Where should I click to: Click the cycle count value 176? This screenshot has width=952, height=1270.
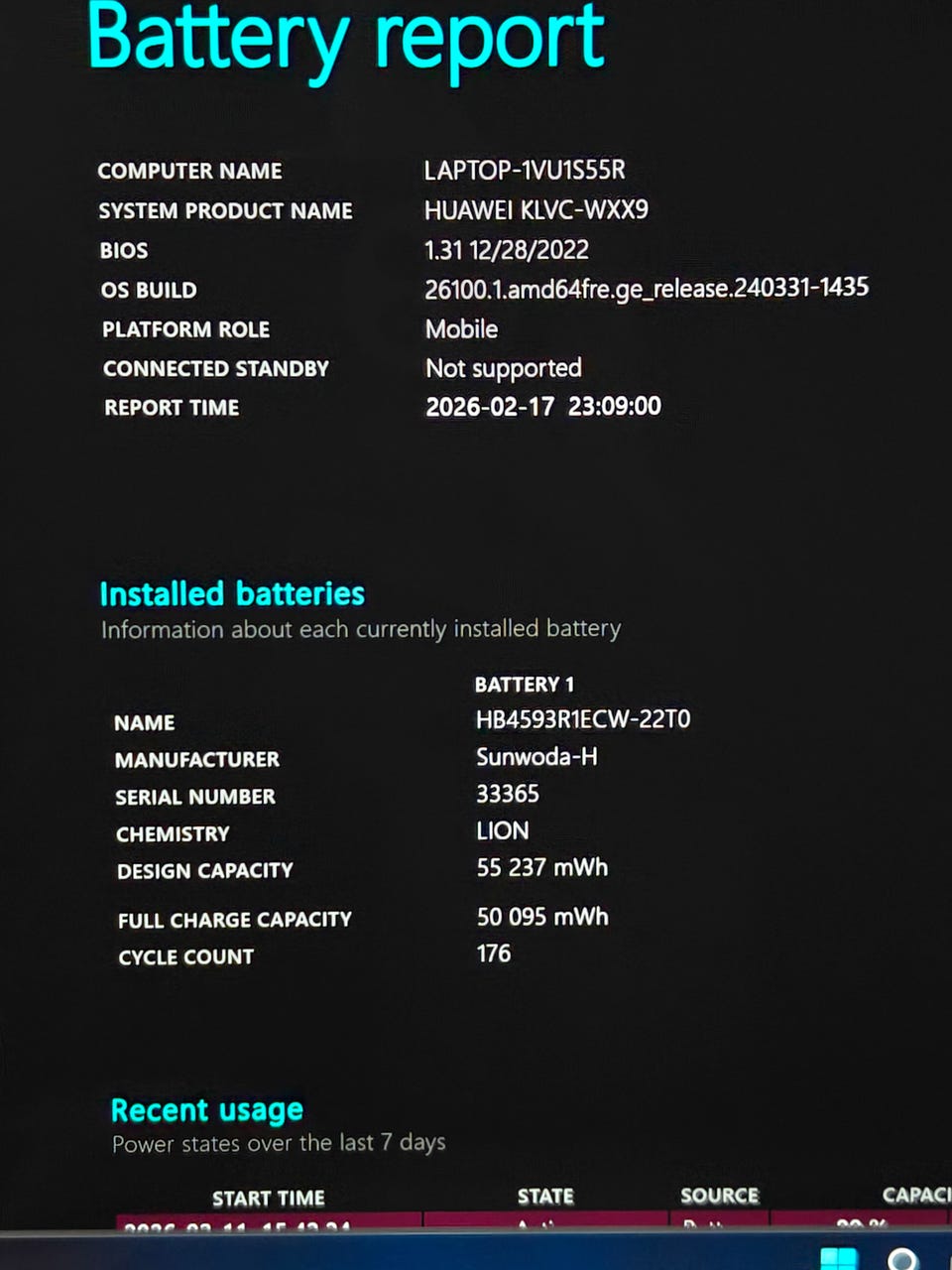pos(494,953)
